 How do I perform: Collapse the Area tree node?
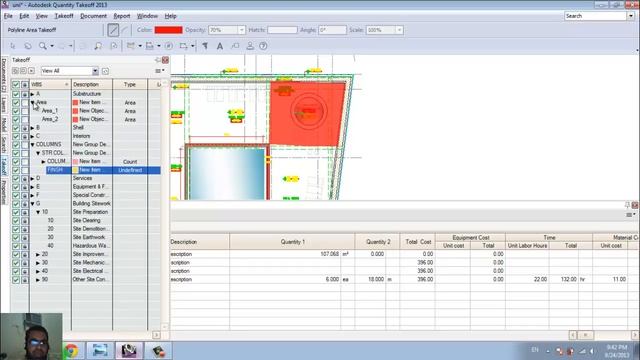pos(33,102)
